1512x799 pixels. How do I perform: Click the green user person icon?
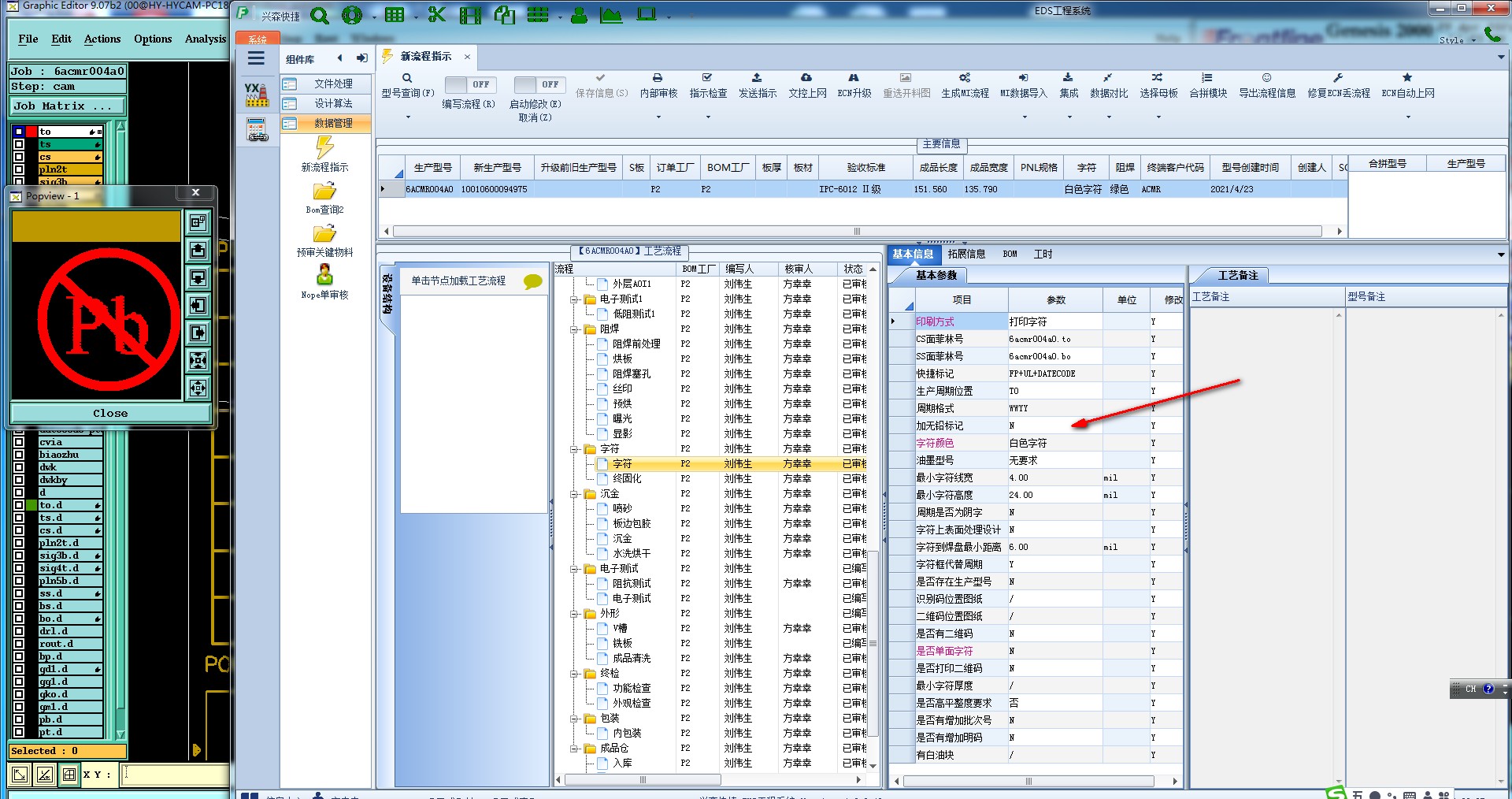pyautogui.click(x=579, y=15)
